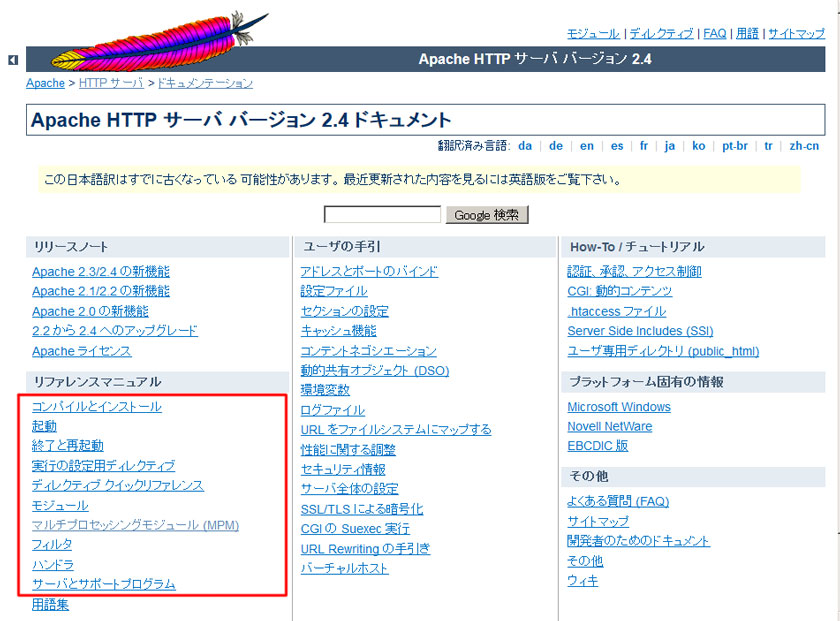840x621 pixels.
Task: Switch language to pt-br
Action: coord(734,146)
